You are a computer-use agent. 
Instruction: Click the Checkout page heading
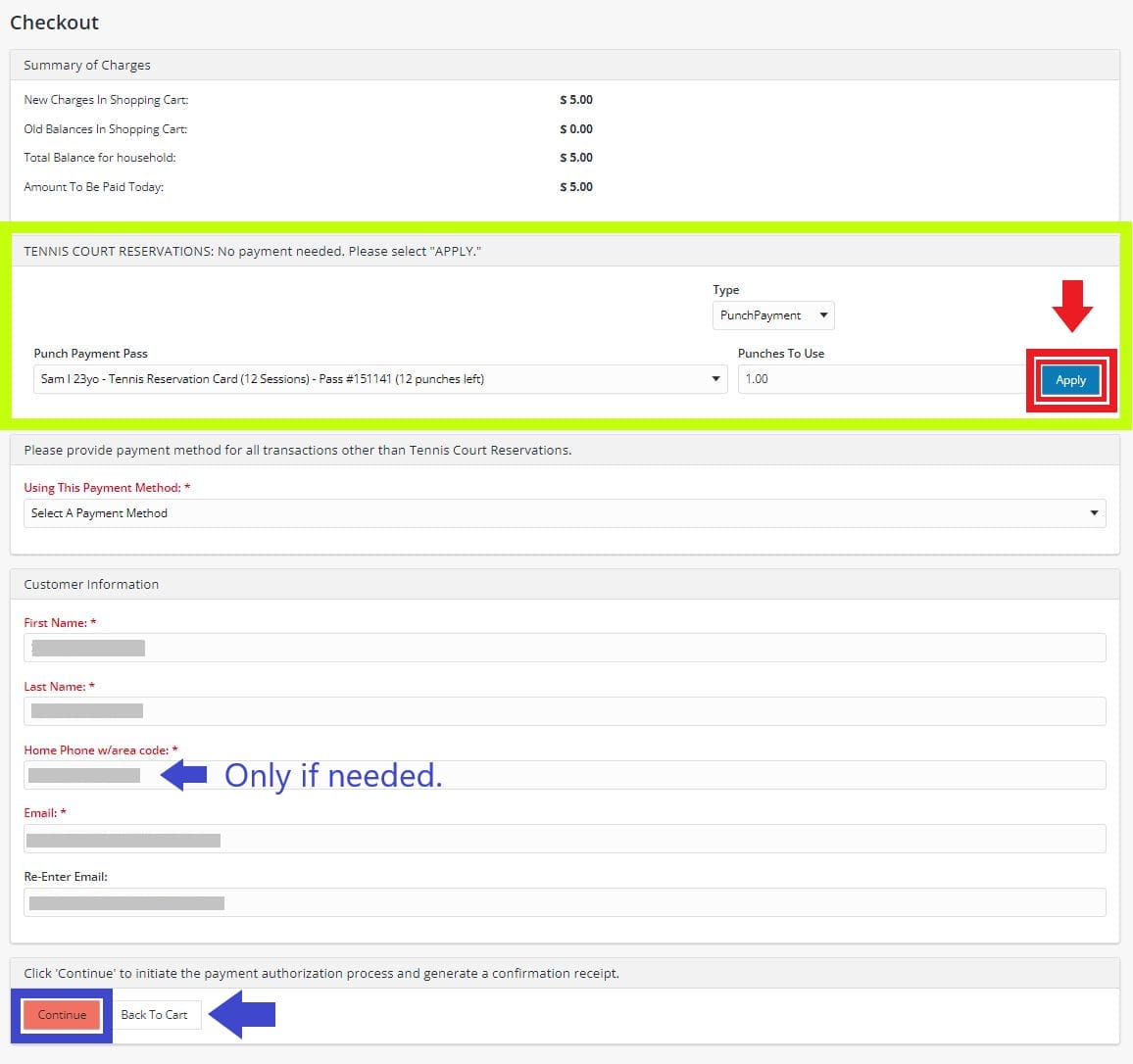coord(55,23)
